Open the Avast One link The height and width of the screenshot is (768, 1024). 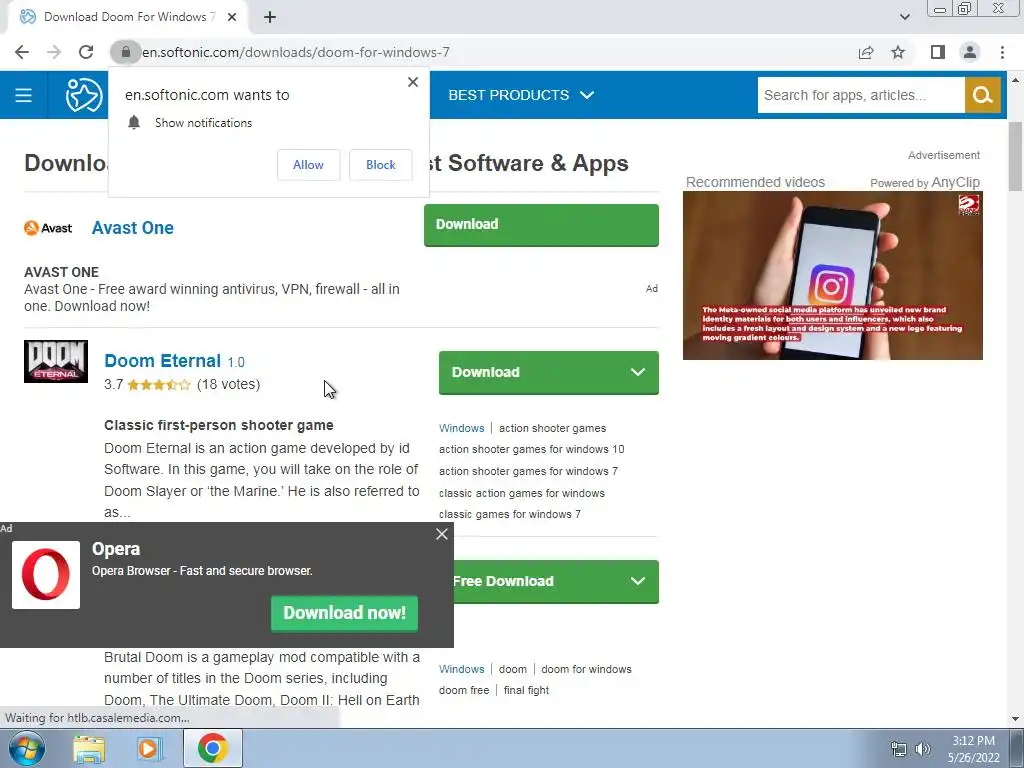(x=133, y=228)
